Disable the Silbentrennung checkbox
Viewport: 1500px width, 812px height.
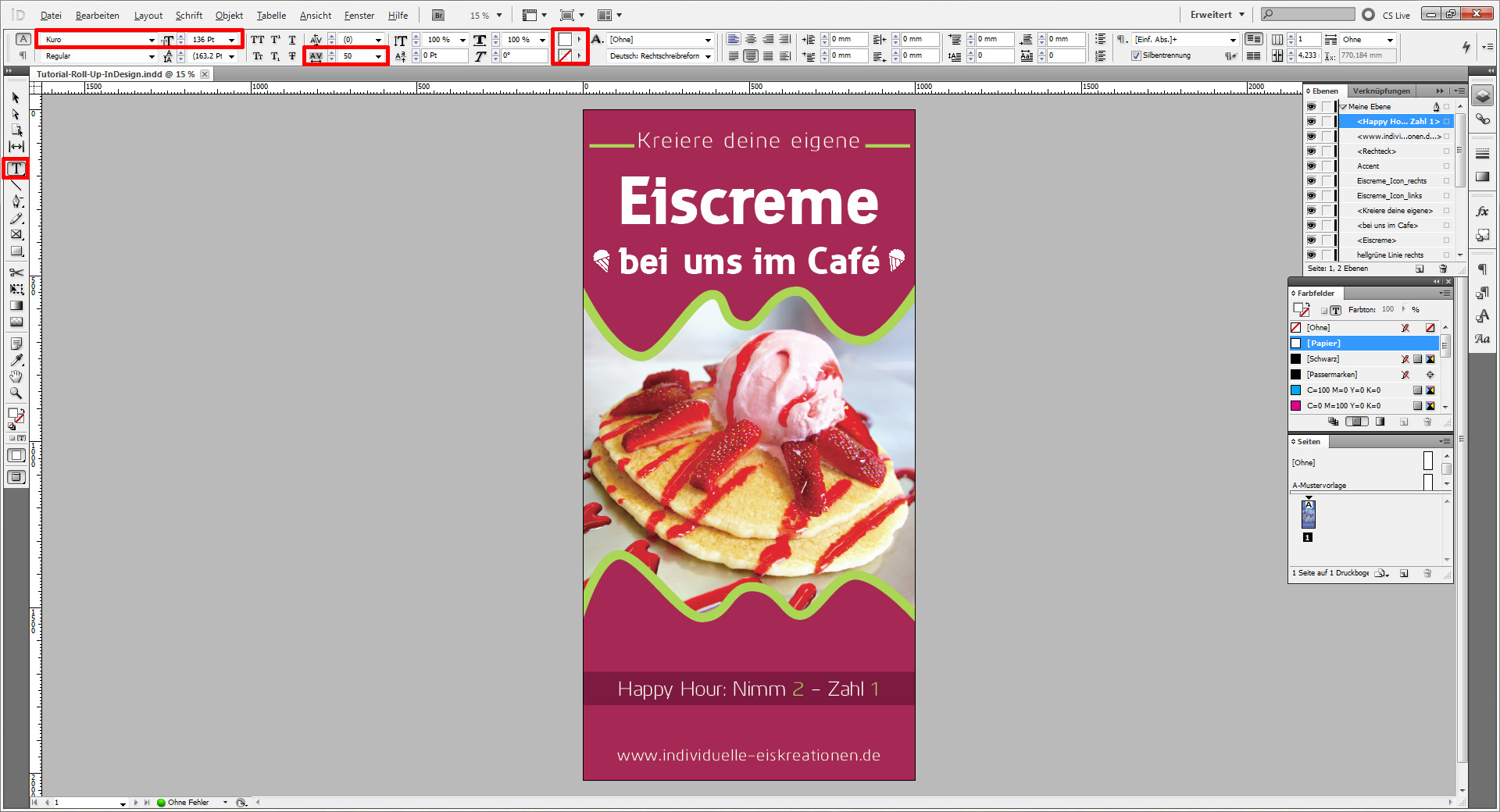pos(1137,55)
